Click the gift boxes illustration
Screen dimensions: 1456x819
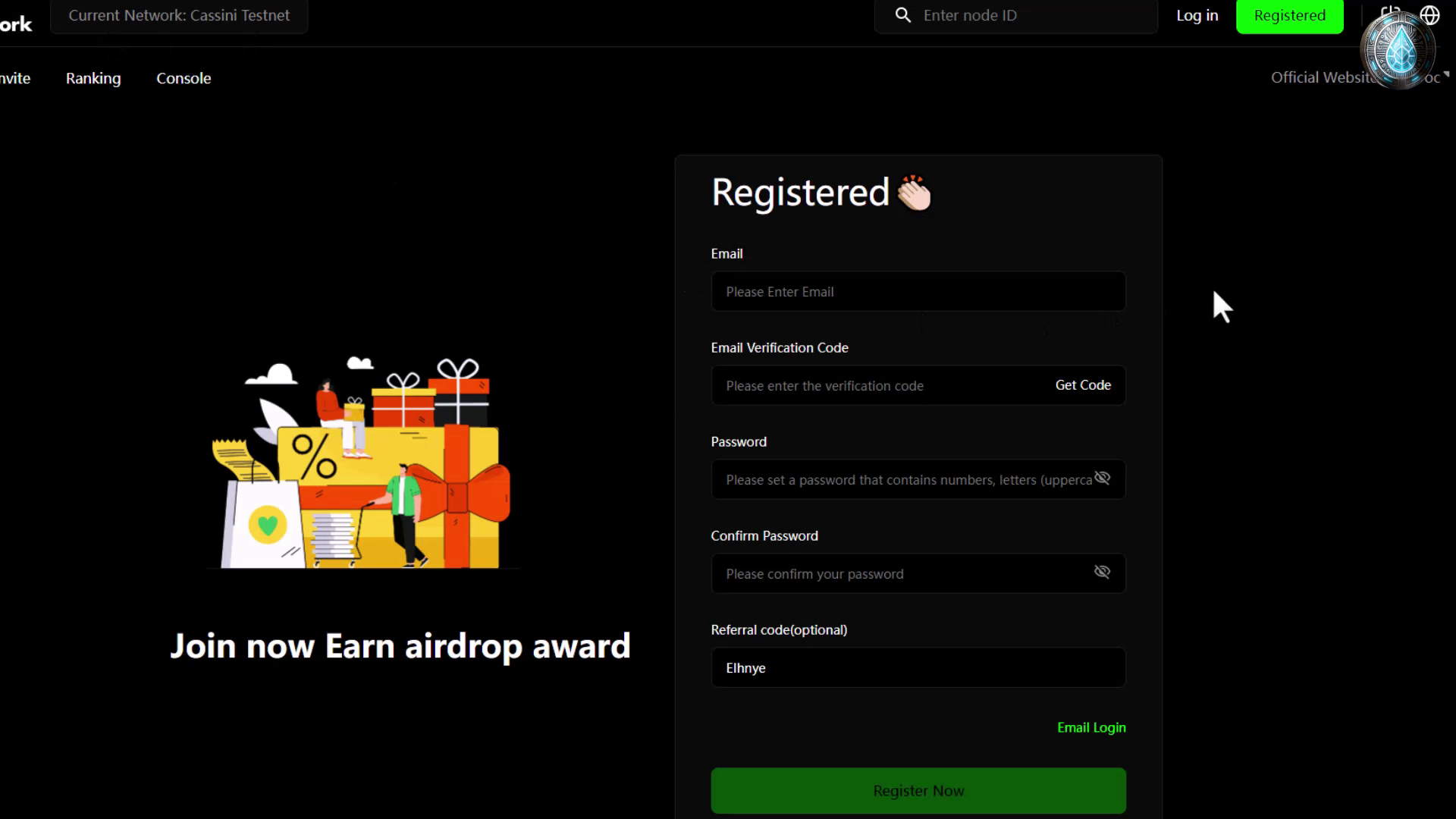pos(362,463)
